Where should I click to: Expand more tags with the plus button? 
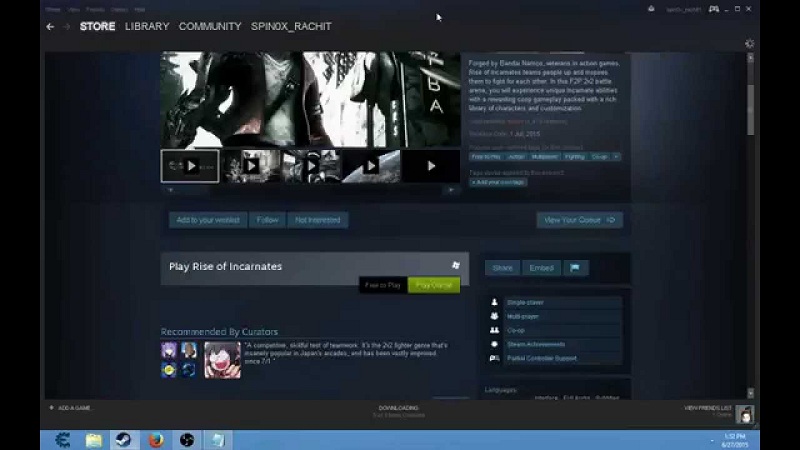(x=616, y=157)
